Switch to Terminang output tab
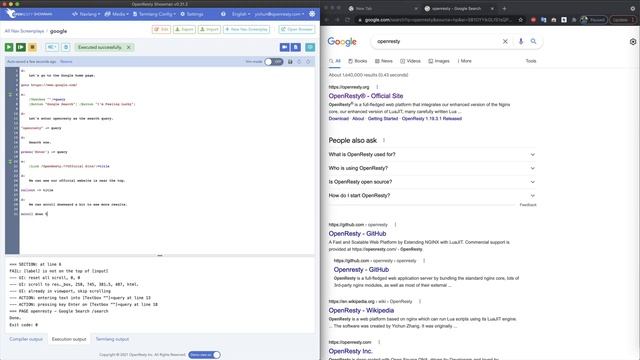 [x=112, y=339]
